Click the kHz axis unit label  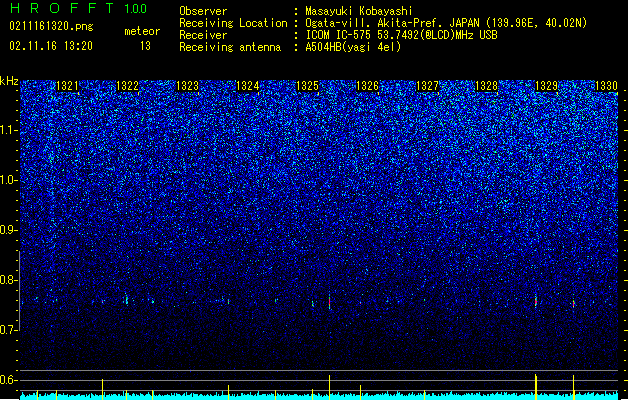(9, 81)
